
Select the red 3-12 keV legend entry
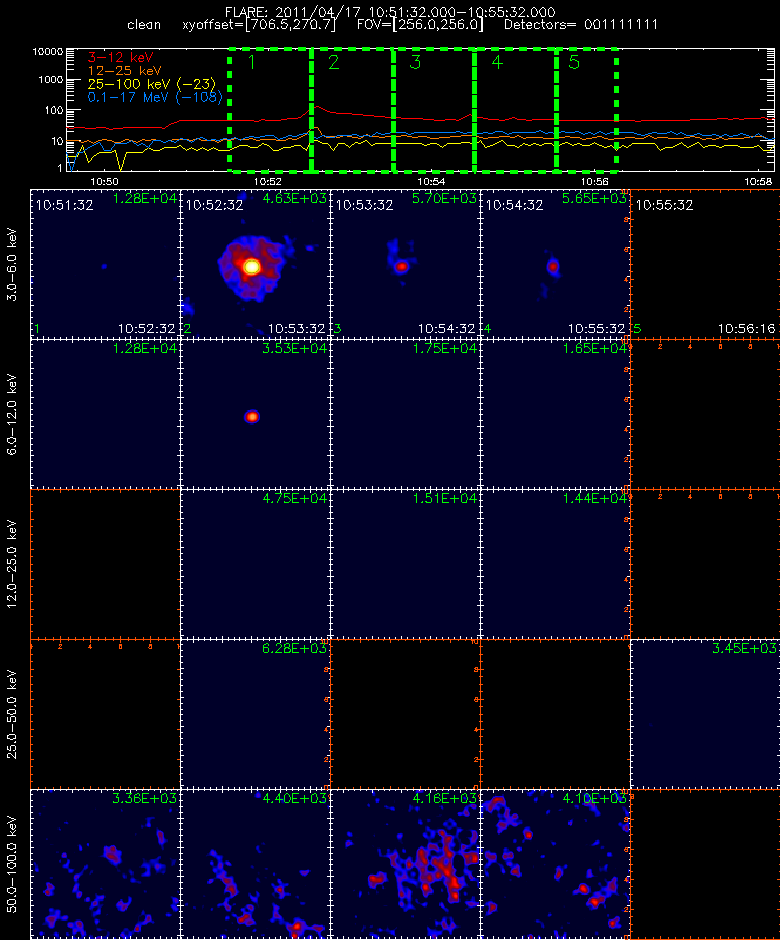[x=121, y=58]
